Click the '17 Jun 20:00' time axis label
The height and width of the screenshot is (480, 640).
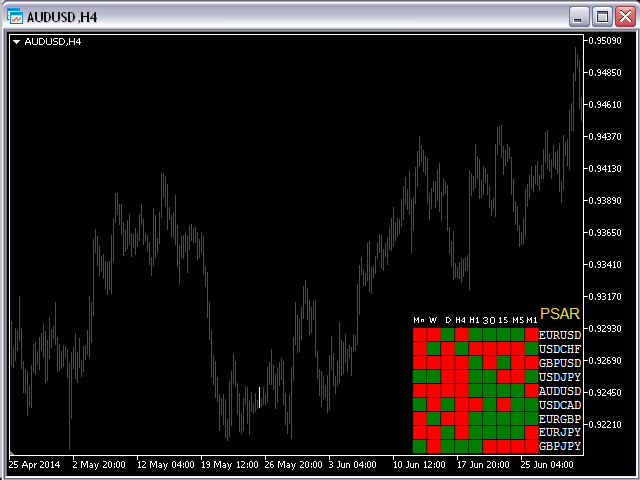pyautogui.click(x=483, y=464)
